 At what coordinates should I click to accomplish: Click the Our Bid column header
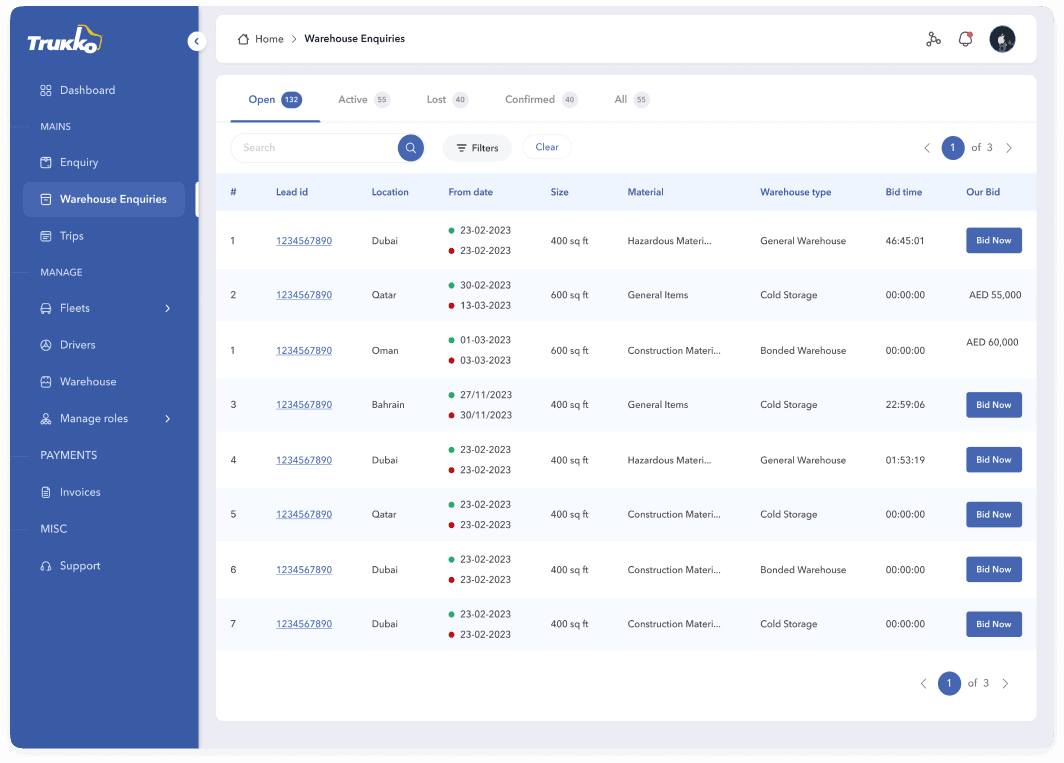coord(983,192)
